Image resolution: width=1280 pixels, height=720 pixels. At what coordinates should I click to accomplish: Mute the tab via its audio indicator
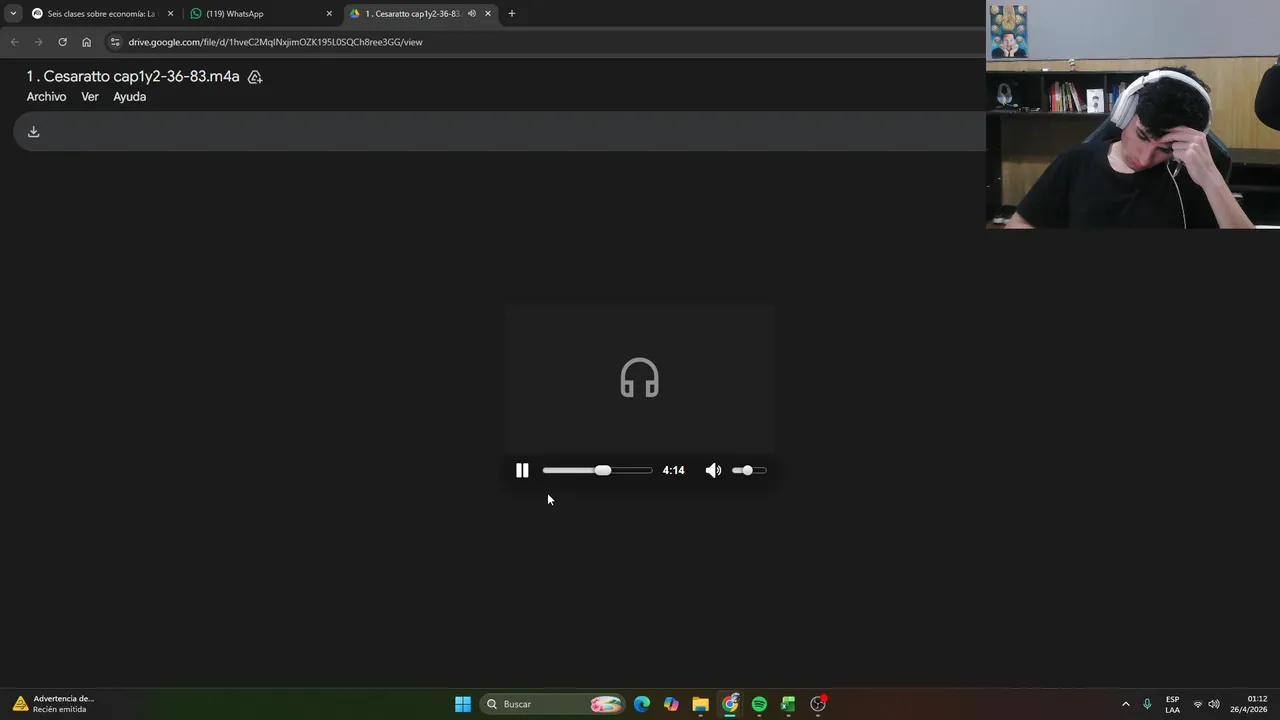[471, 14]
